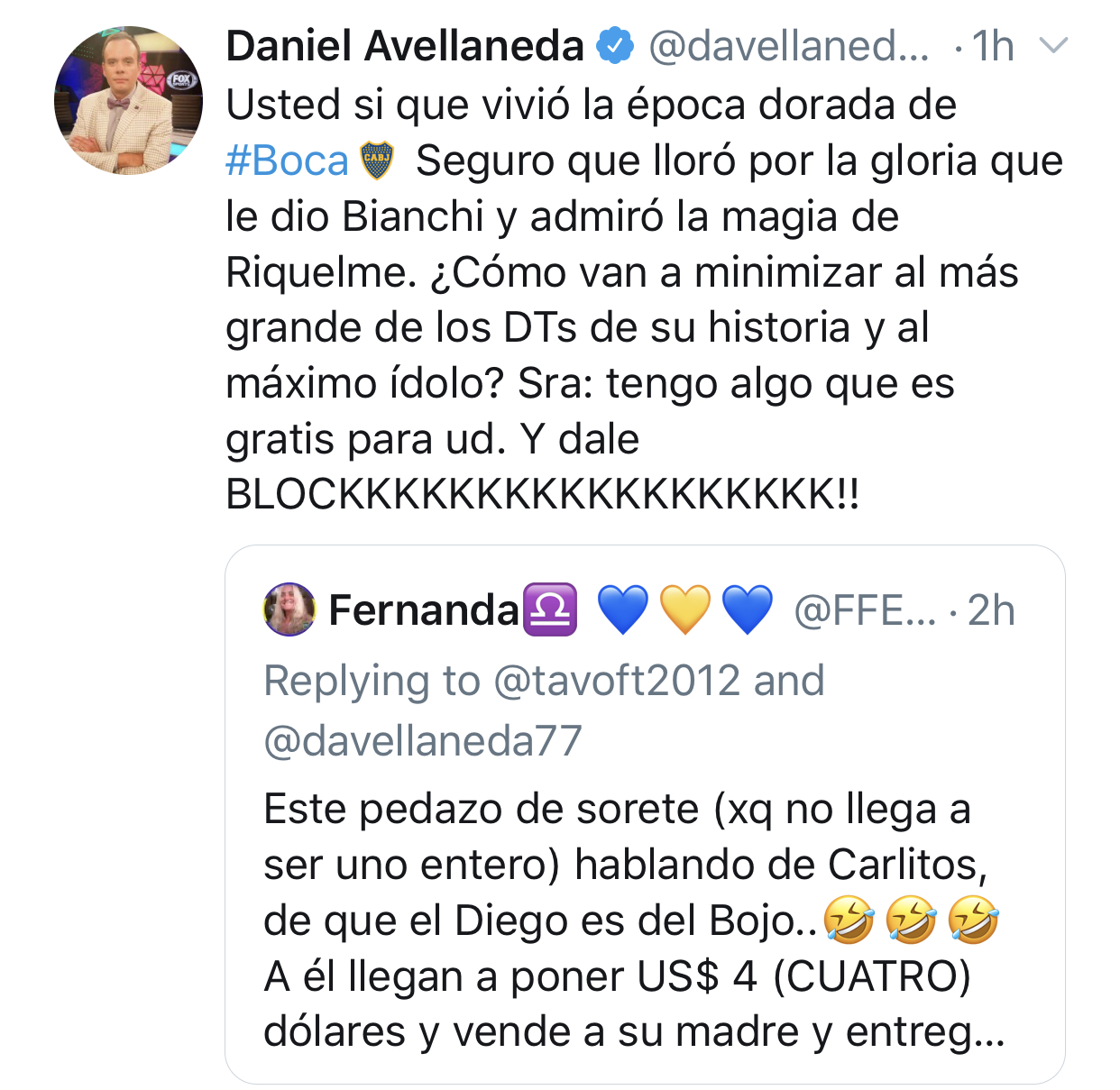Tap the Boca Juniors crest emoji
The image size is (1120, 1090).
(377, 161)
